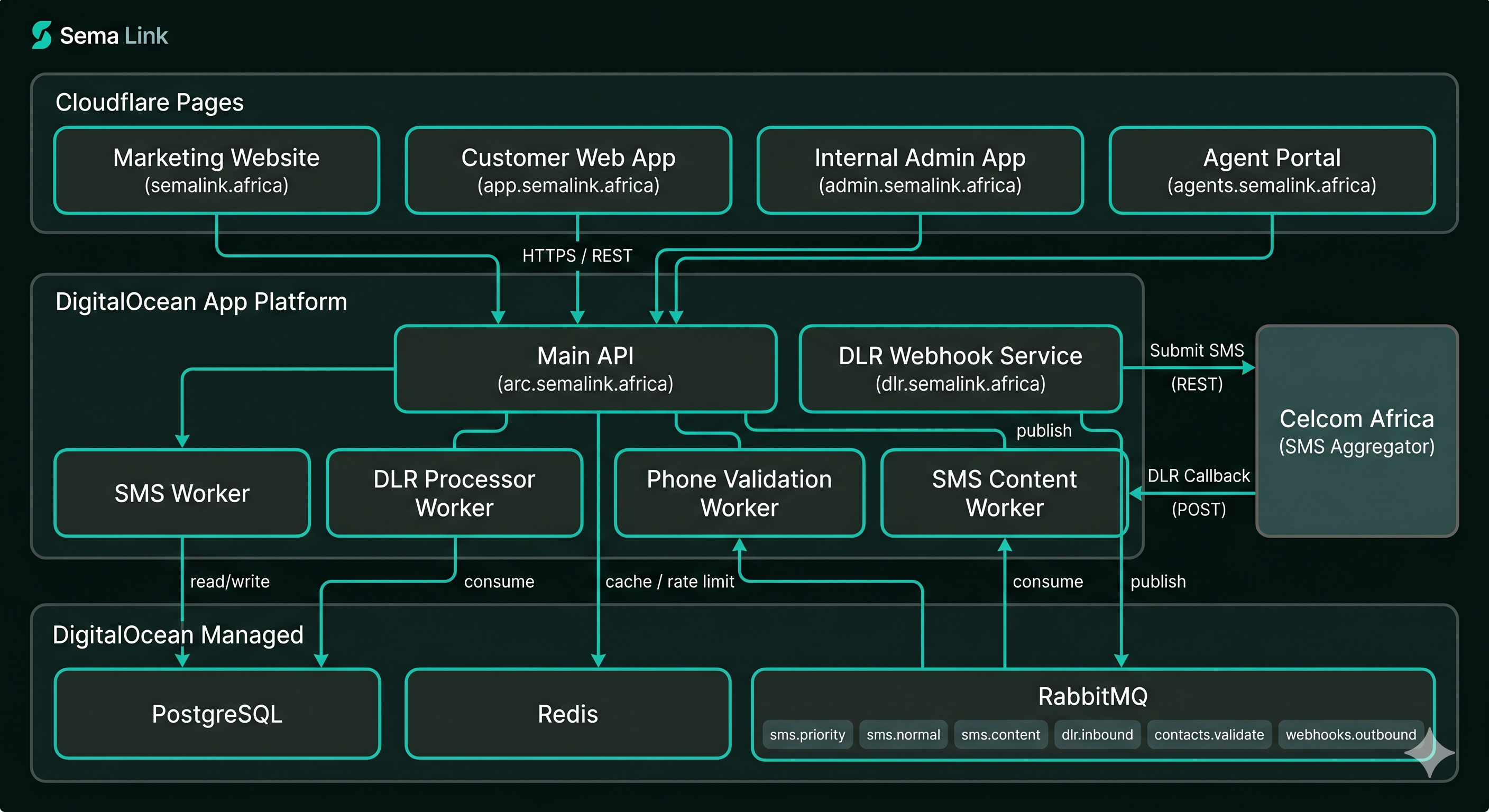Screen dimensions: 1489x812
Task: Click the publish label below Celcom Africa
Action: pyautogui.click(x=1159, y=582)
